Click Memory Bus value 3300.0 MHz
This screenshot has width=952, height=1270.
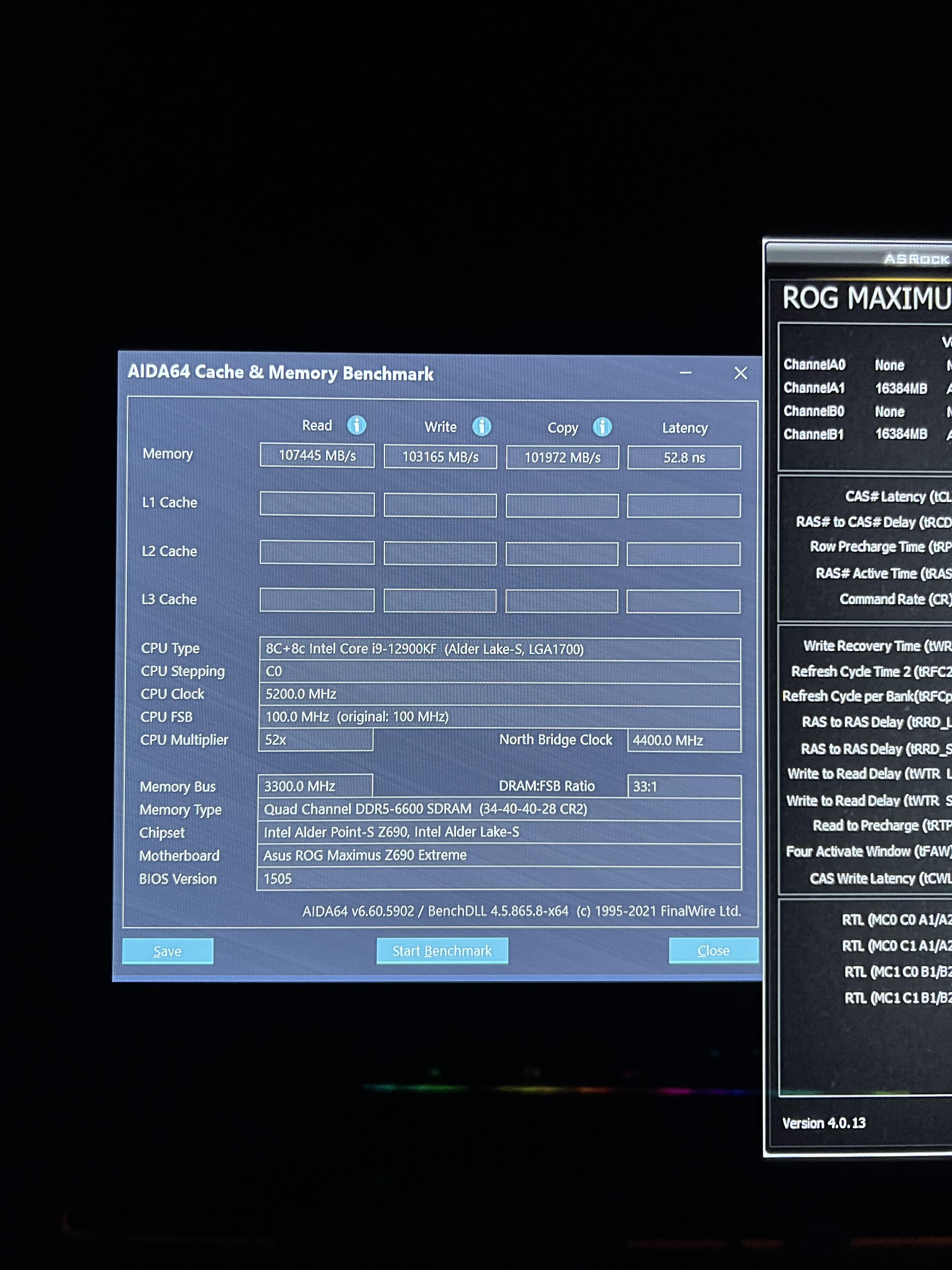(315, 786)
